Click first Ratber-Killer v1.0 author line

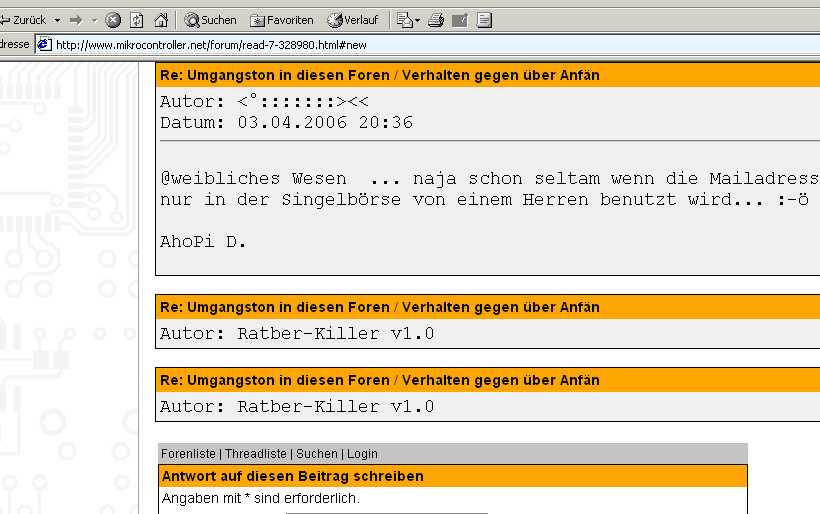297,334
